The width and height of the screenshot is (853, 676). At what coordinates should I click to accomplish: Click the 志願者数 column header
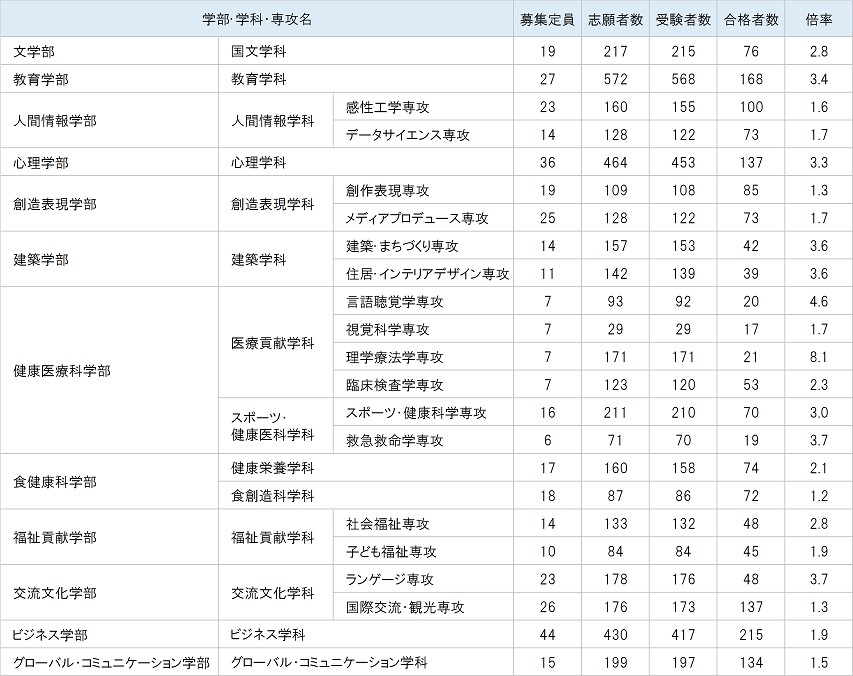pyautogui.click(x=615, y=20)
